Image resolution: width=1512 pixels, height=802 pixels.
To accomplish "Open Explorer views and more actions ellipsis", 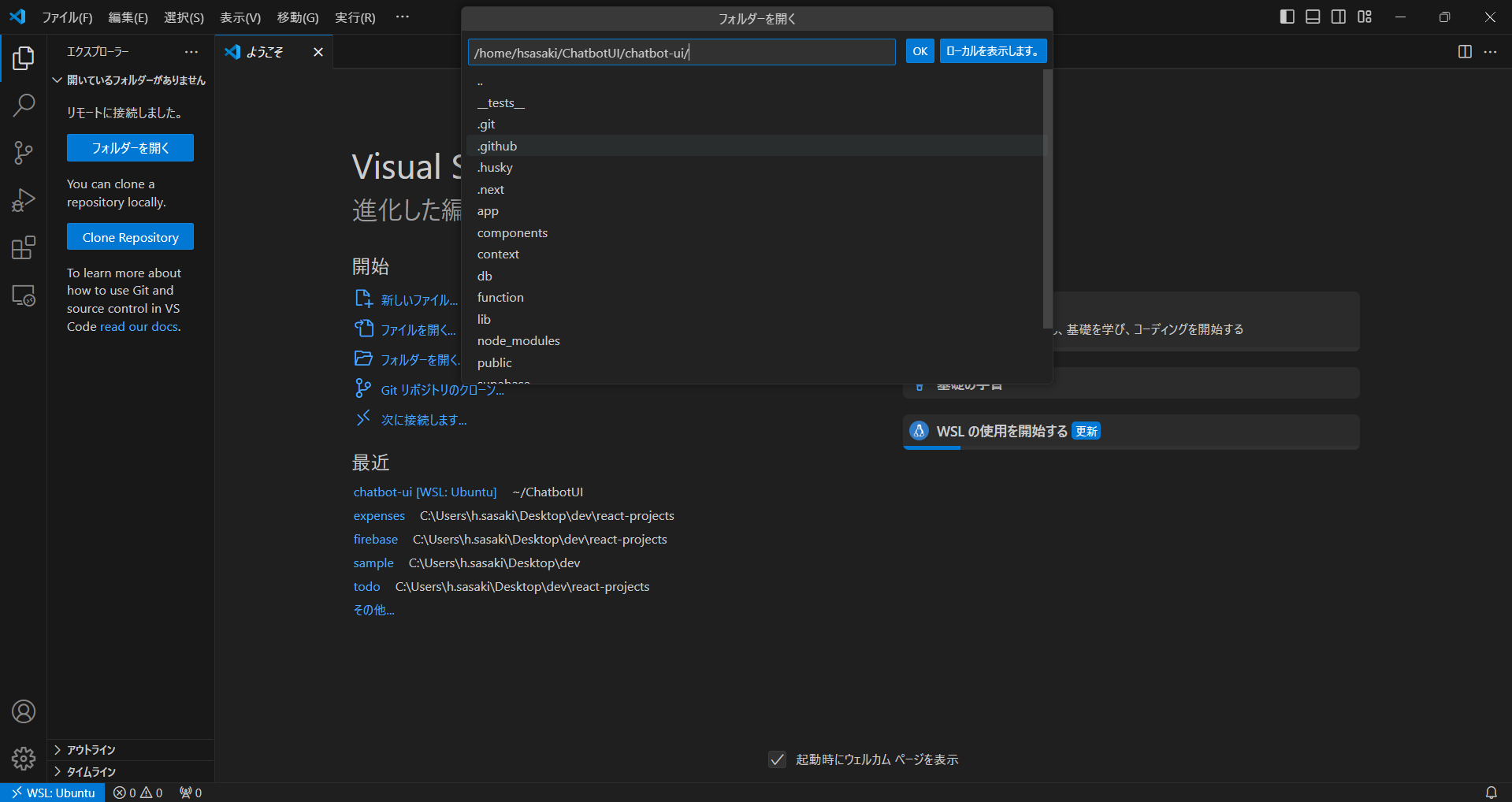I will pos(191,52).
